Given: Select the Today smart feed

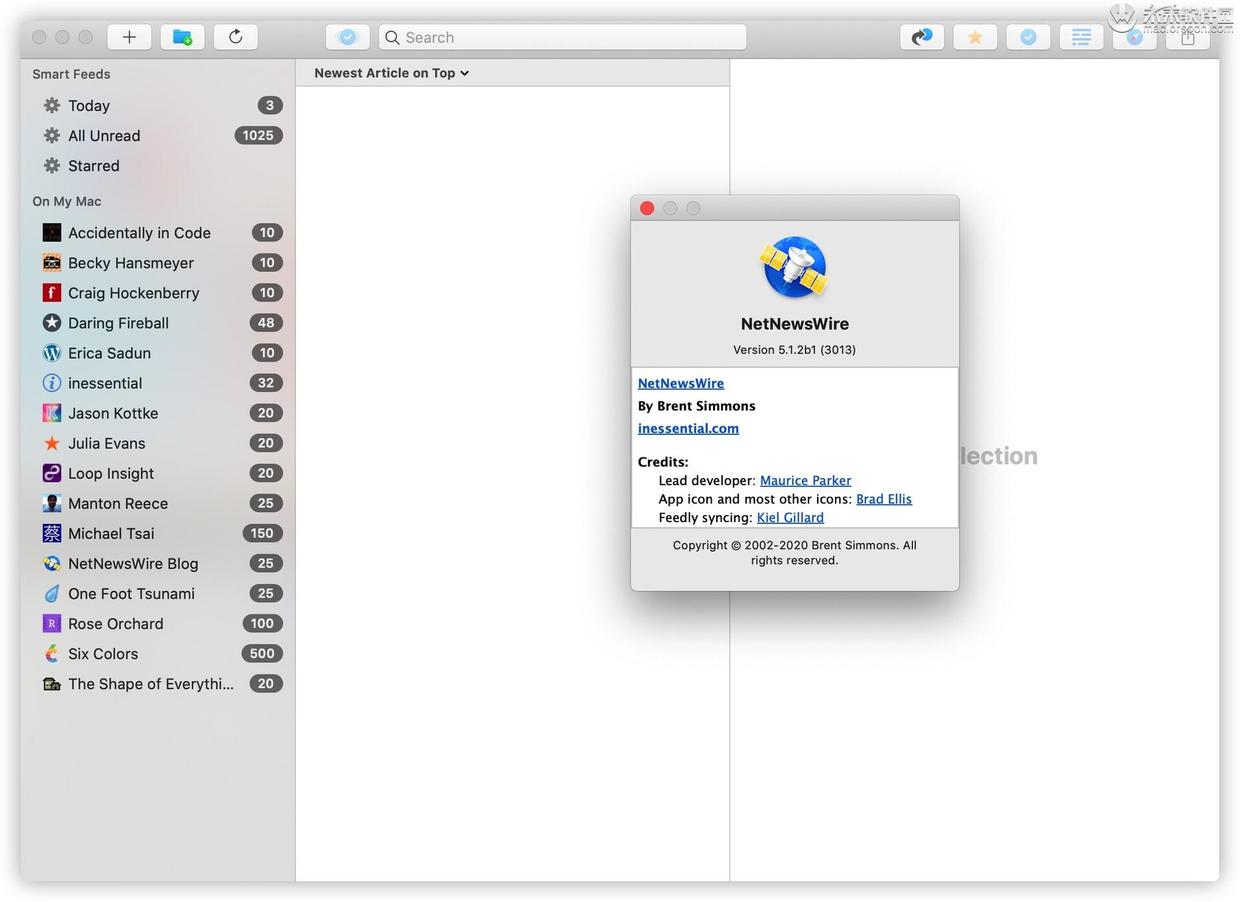Looking at the screenshot, I should coord(158,105).
